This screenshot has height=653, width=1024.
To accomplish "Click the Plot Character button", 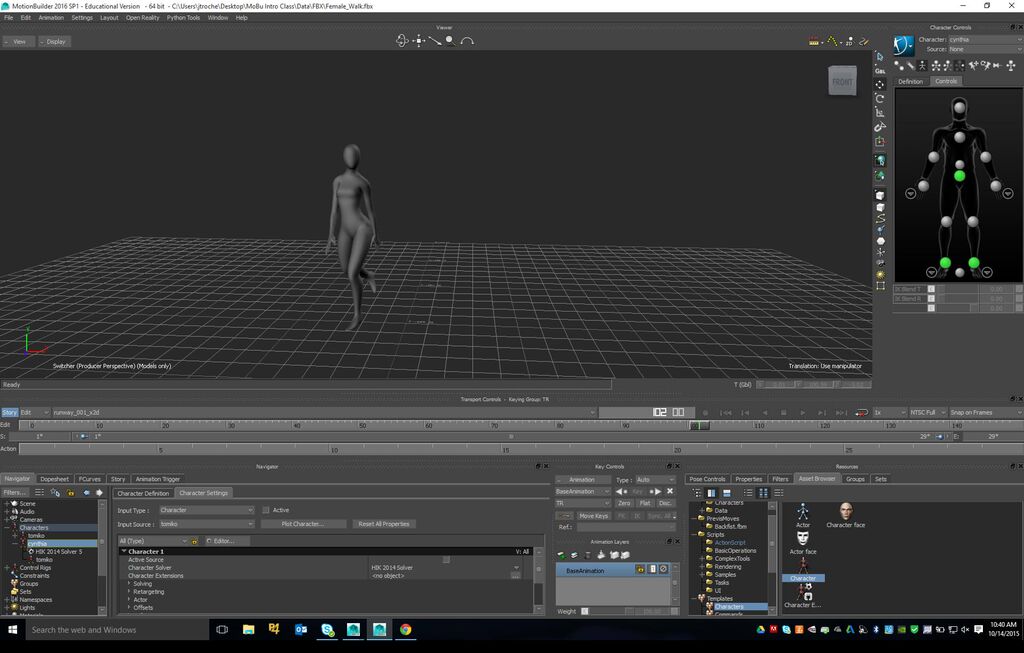I will point(302,524).
